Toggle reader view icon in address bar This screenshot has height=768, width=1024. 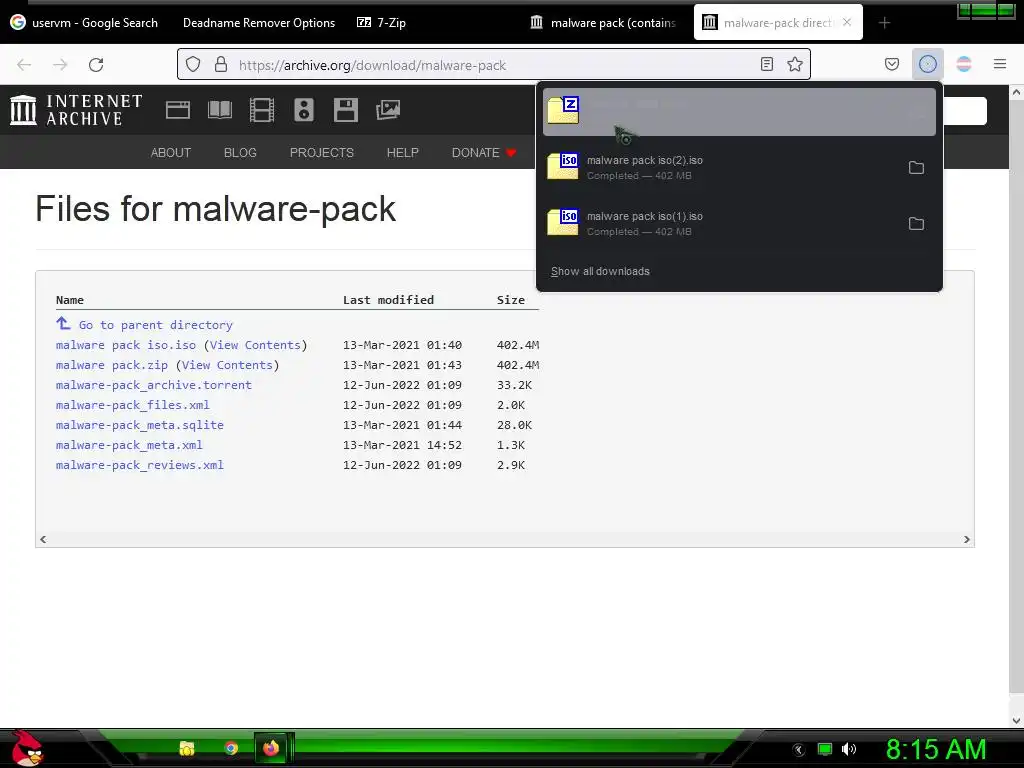(767, 64)
